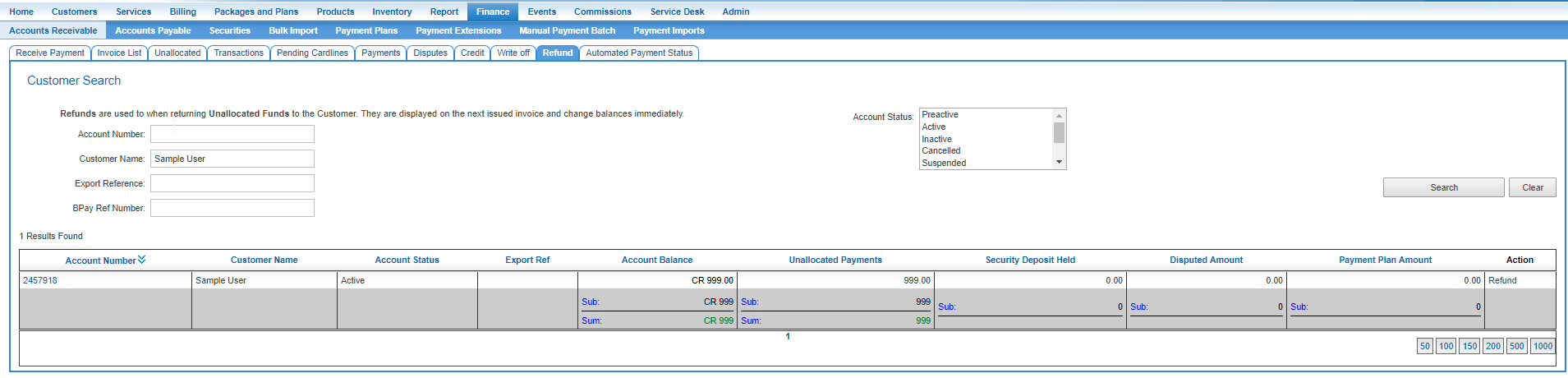Image resolution: width=1568 pixels, height=378 pixels.
Task: Select Cancelled in Account Status list
Action: point(940,151)
